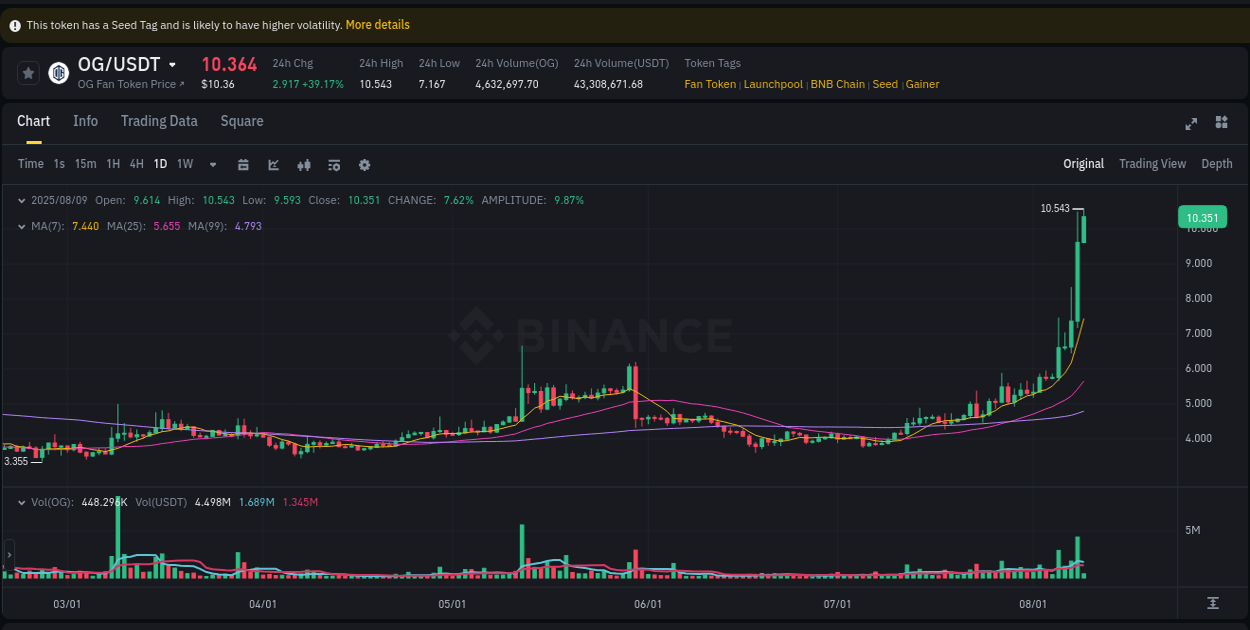Open the calendar date range picker

point(243,163)
